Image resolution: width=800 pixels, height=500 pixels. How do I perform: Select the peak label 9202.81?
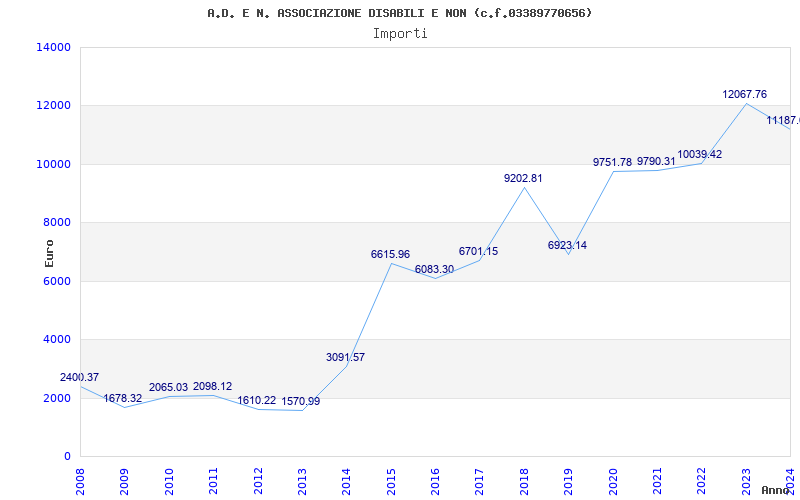(523, 179)
